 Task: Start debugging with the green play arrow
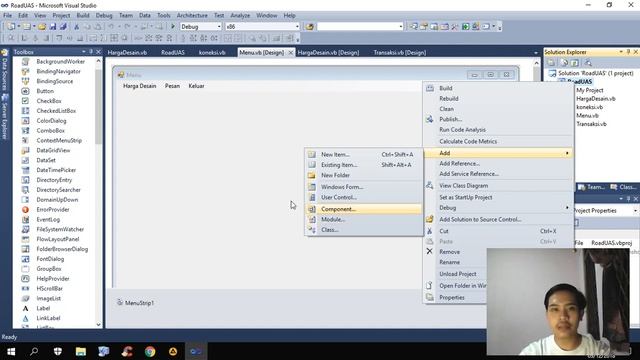tap(173, 27)
